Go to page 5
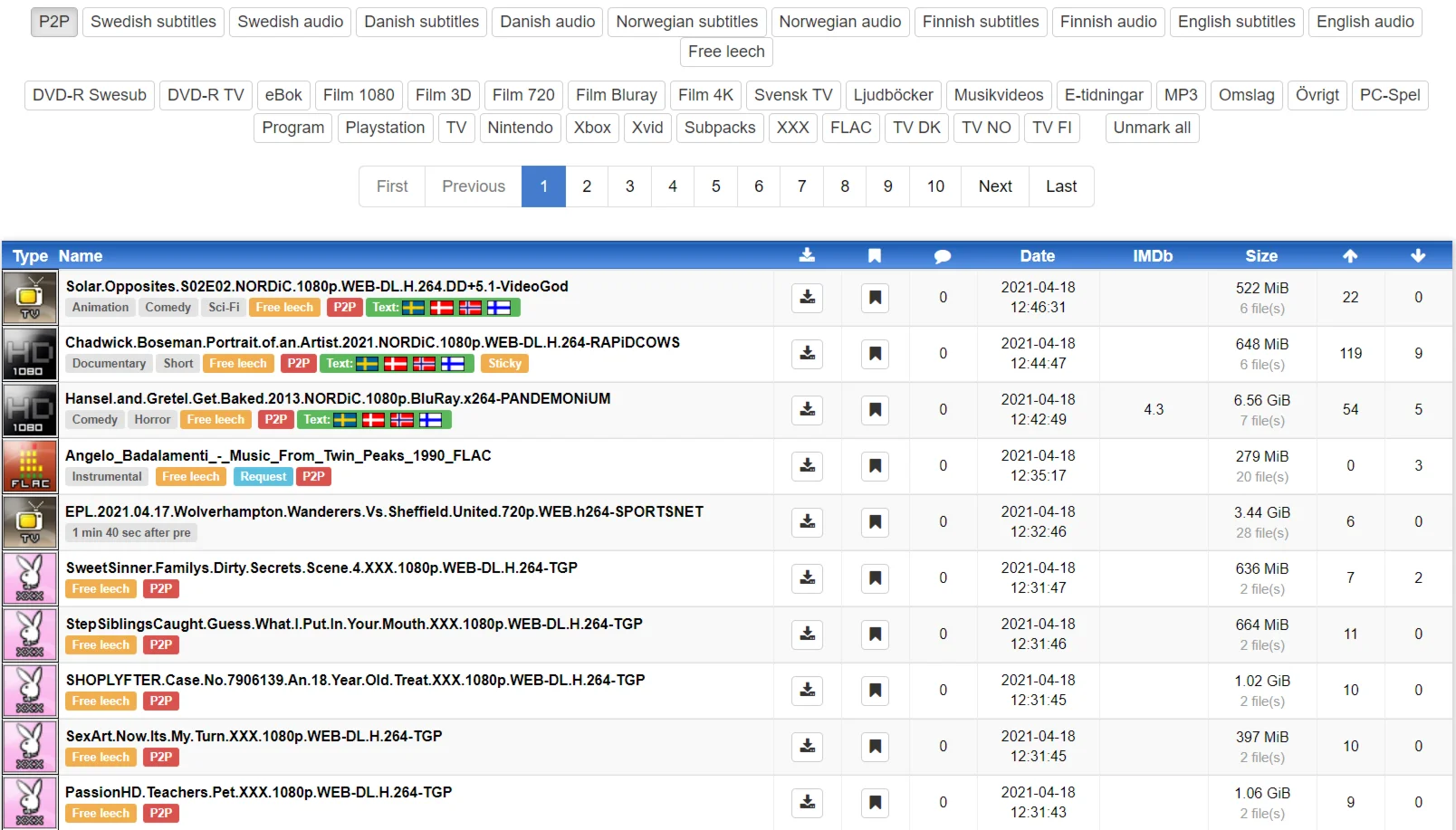The width and height of the screenshot is (1456, 830). (x=716, y=186)
